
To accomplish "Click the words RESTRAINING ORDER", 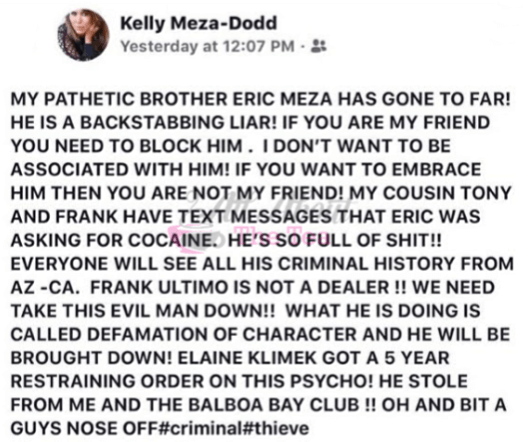I will 107,381.
